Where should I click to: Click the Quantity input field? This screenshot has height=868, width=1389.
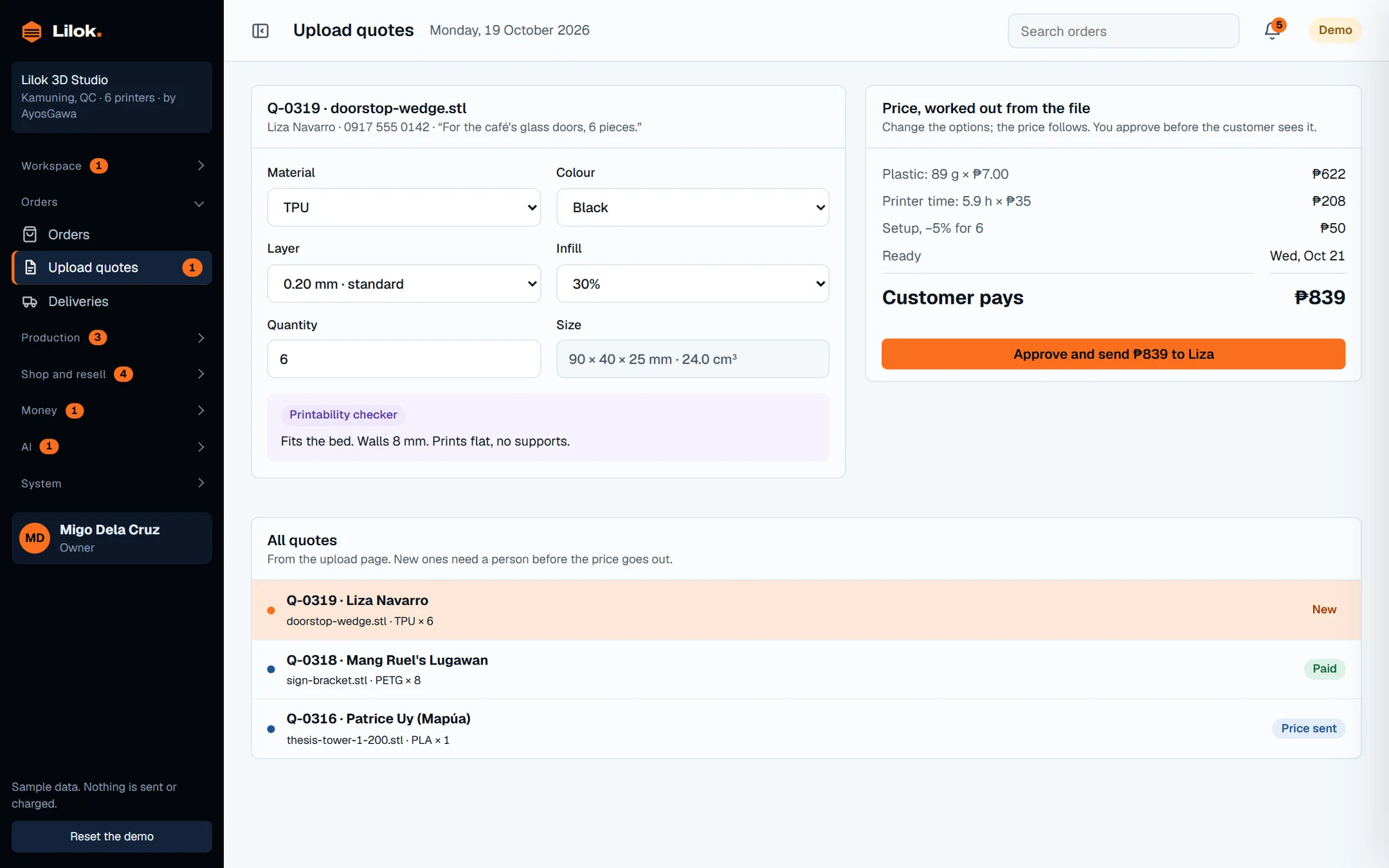404,359
